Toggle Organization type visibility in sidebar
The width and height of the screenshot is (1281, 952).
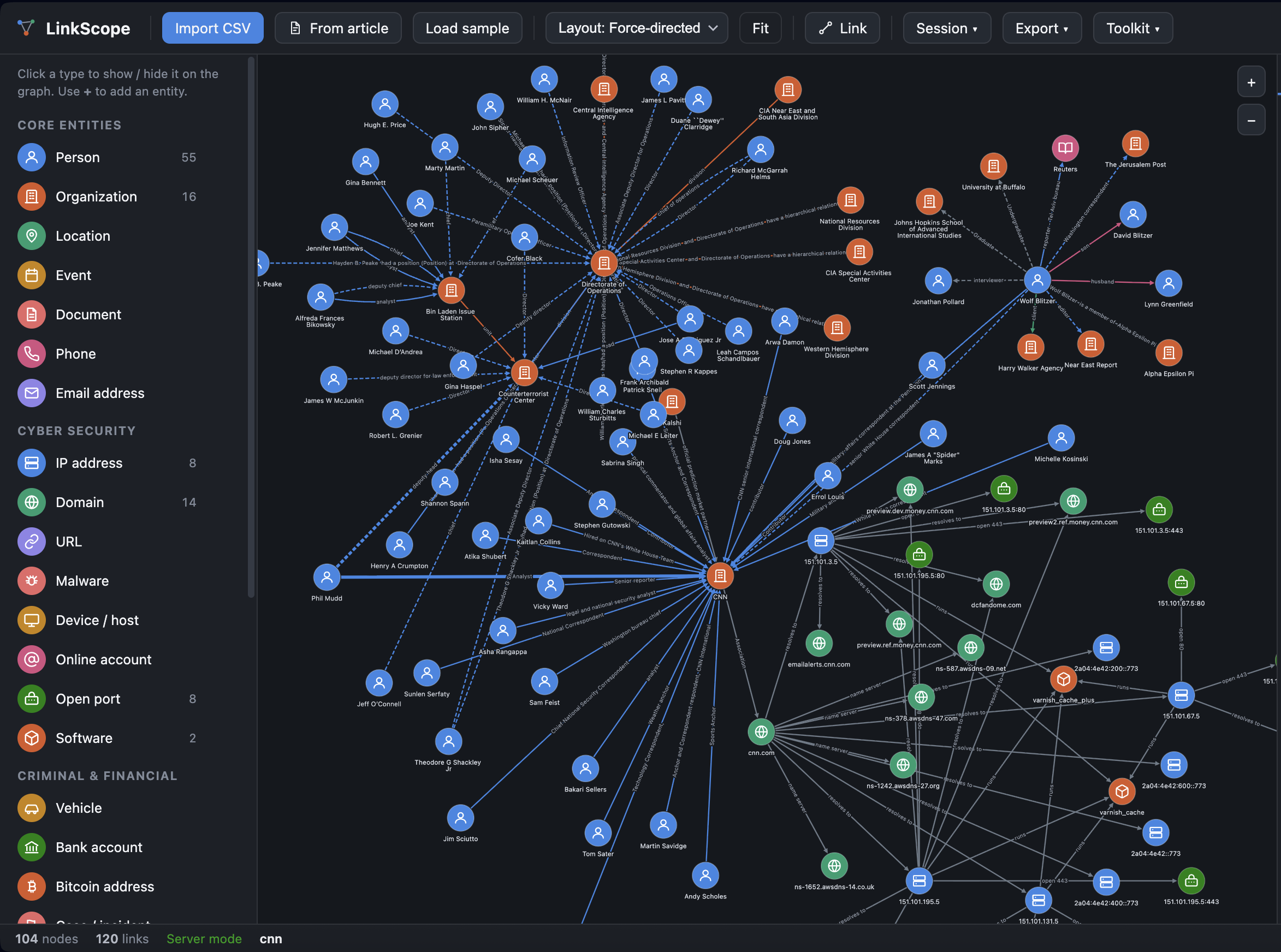point(106,197)
